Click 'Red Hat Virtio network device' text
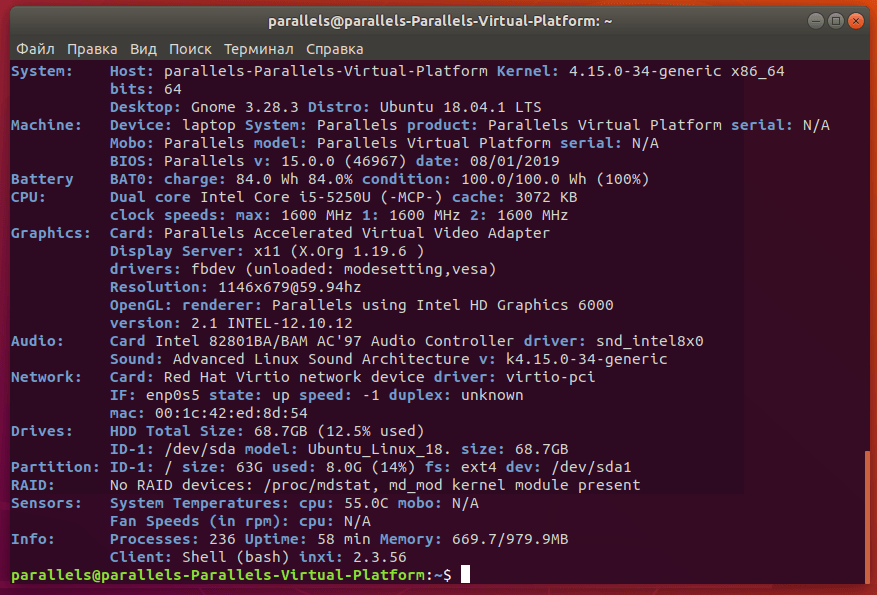Viewport: 877px width, 595px height. click(x=294, y=377)
